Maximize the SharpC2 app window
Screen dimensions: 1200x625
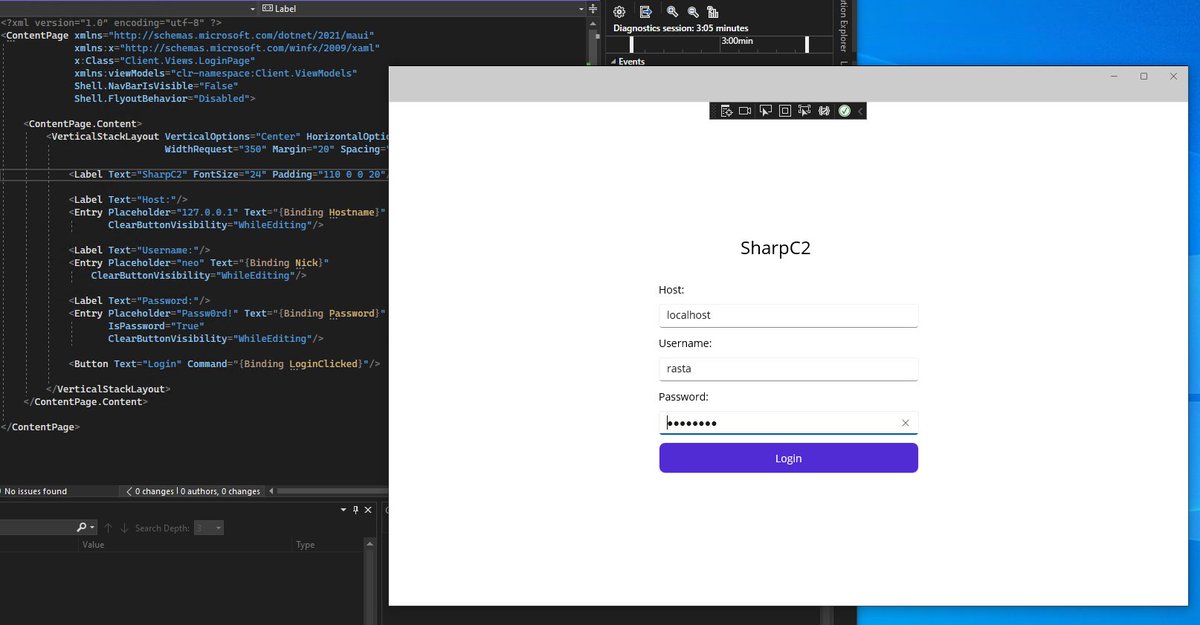[1144, 76]
